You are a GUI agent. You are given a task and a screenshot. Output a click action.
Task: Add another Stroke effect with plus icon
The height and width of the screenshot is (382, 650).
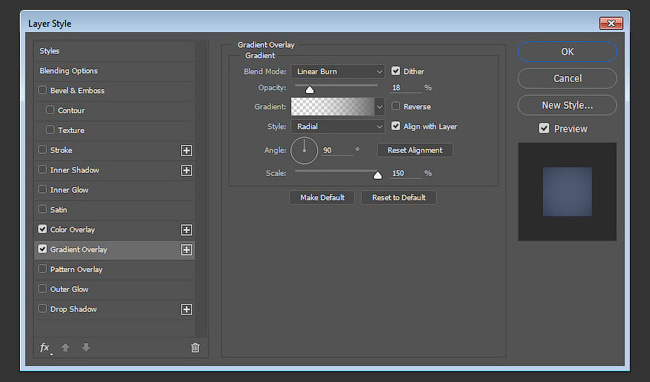187,150
